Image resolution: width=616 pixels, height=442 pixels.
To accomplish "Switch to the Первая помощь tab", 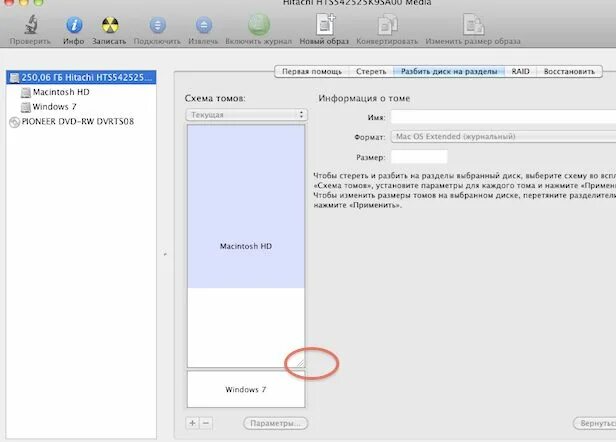I will pyautogui.click(x=312, y=72).
